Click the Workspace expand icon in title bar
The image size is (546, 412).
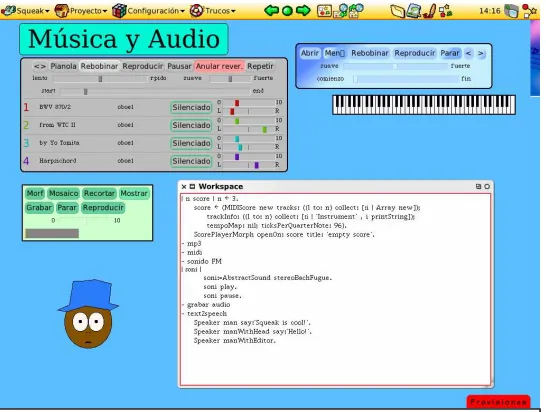tap(478, 186)
